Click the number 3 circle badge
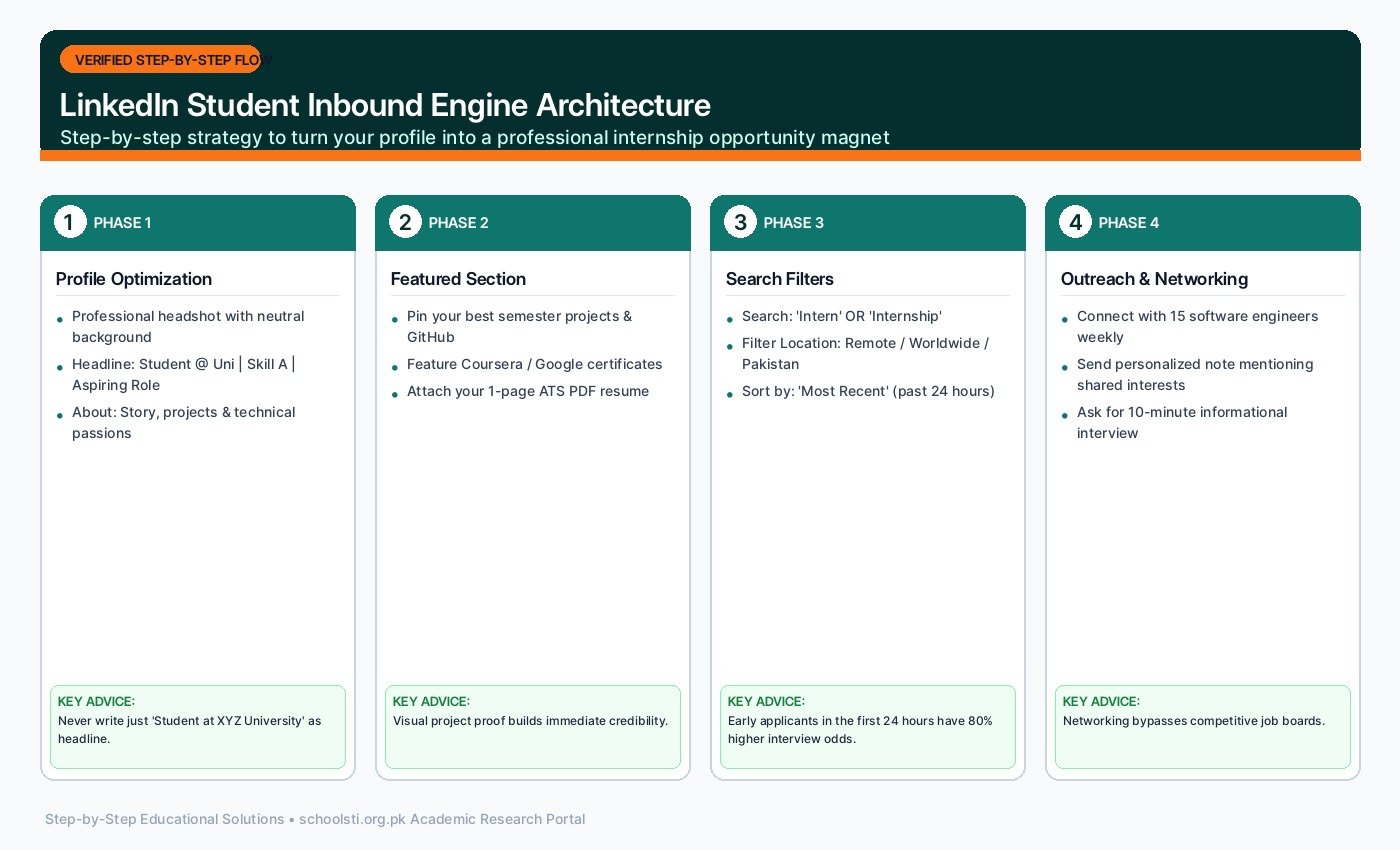The height and width of the screenshot is (850, 1400). 739,222
